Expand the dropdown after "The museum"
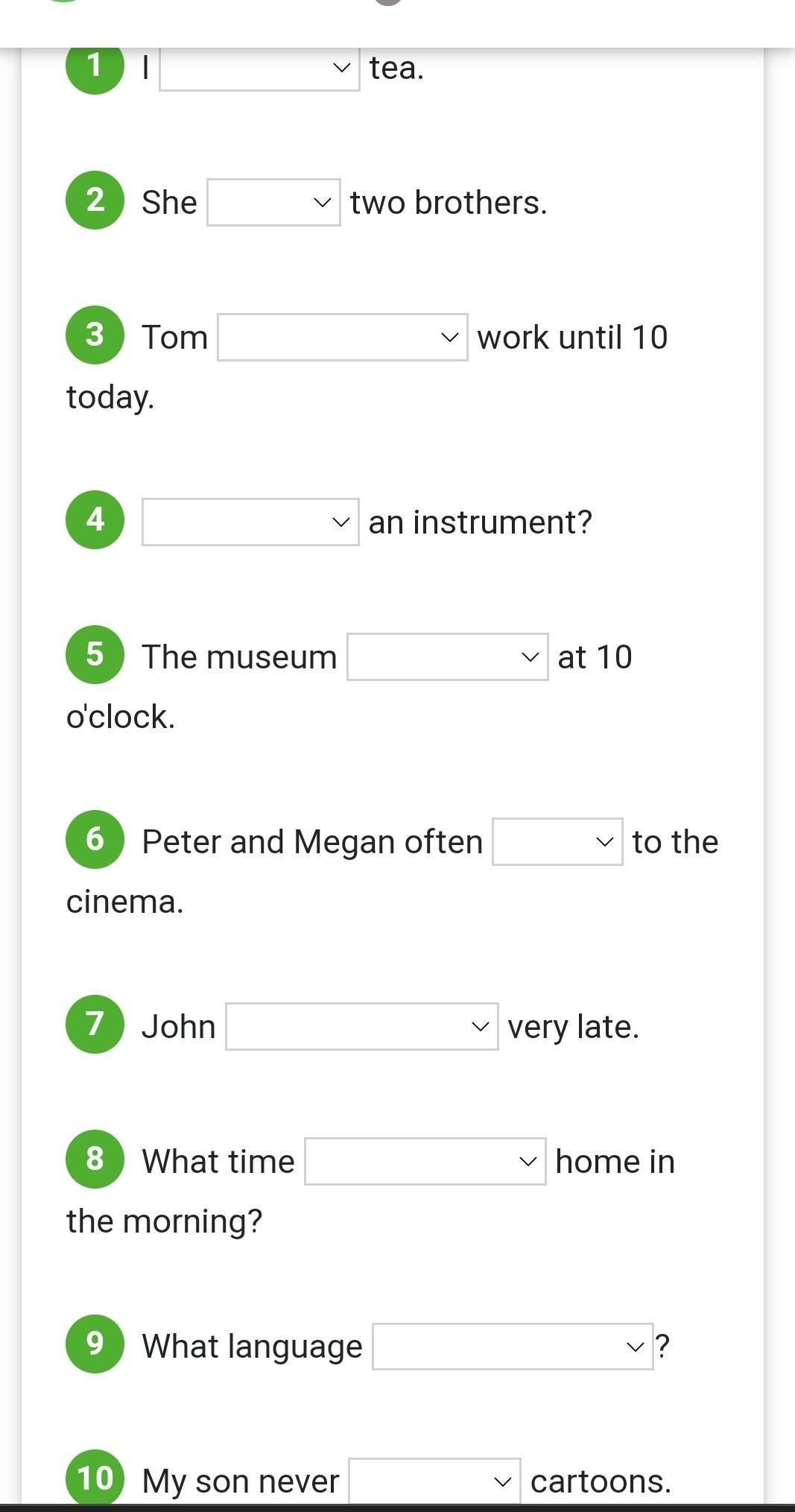Viewport: 795px width, 1512px height. pos(447,657)
